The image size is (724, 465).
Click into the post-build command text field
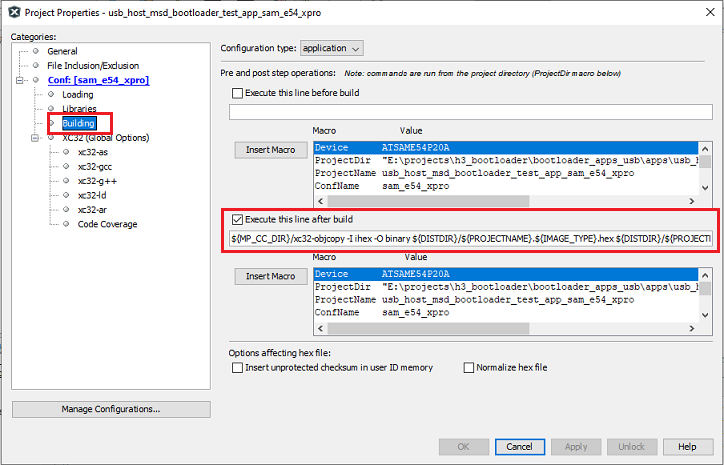[x=470, y=240]
